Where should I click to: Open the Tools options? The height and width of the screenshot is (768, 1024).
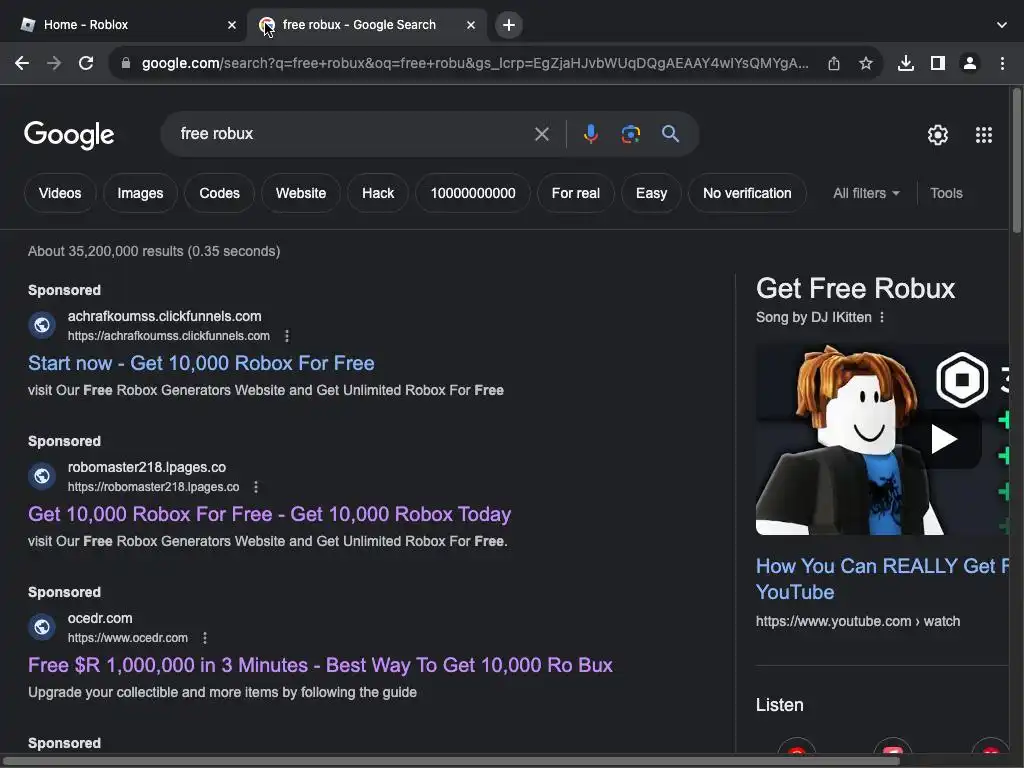[x=946, y=193]
